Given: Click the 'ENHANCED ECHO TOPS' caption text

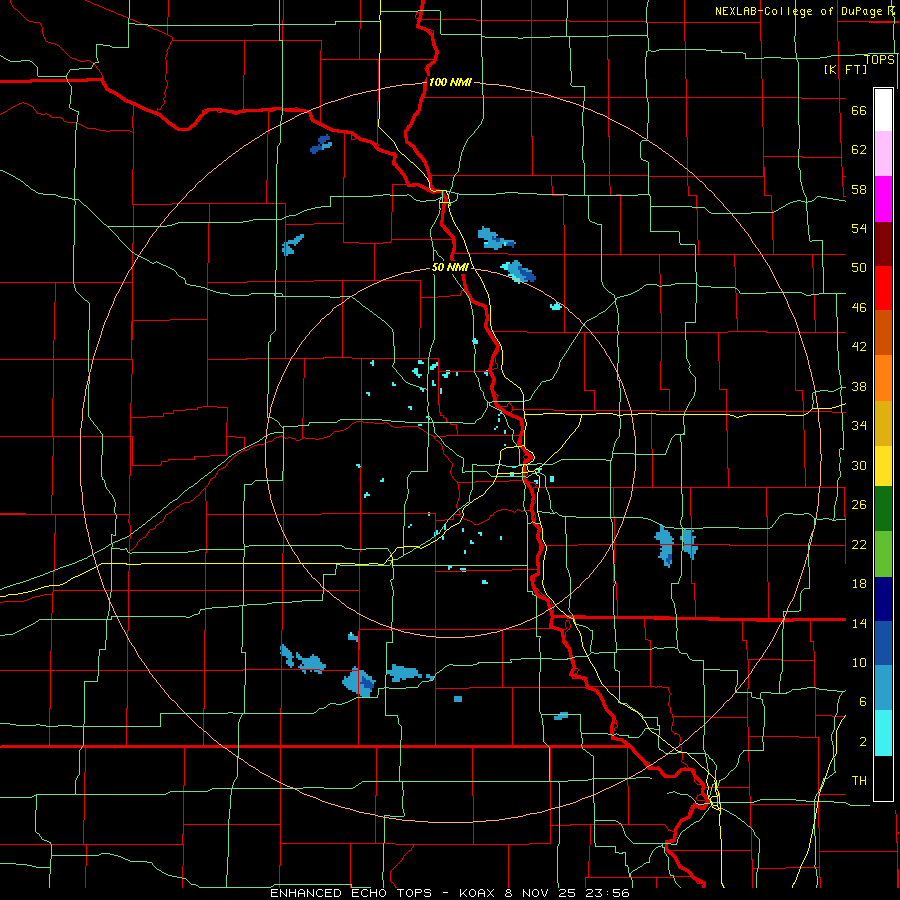Looking at the screenshot, I should coord(351,893).
